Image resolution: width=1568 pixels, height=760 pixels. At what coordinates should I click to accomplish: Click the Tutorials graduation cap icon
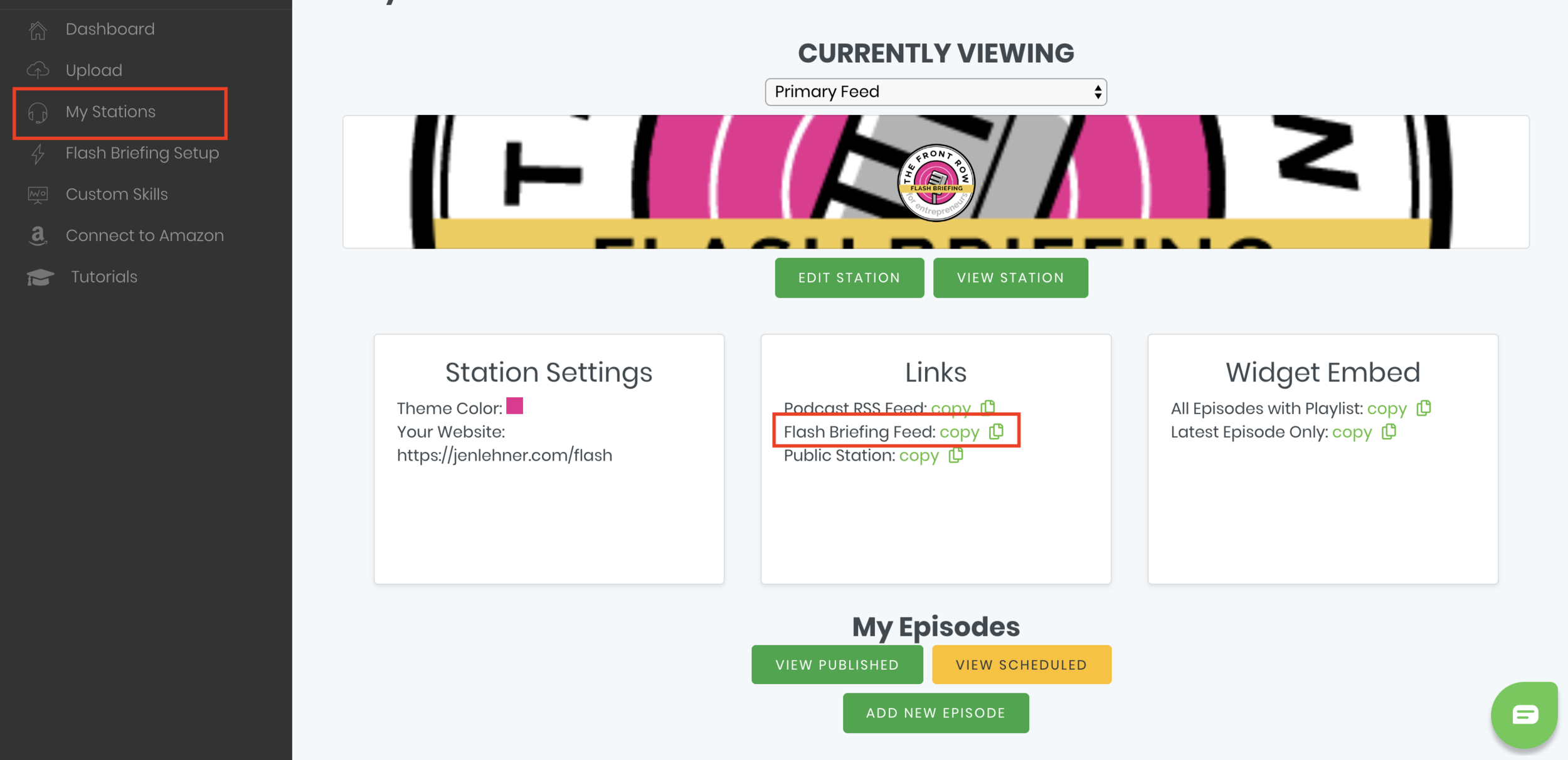click(40, 277)
